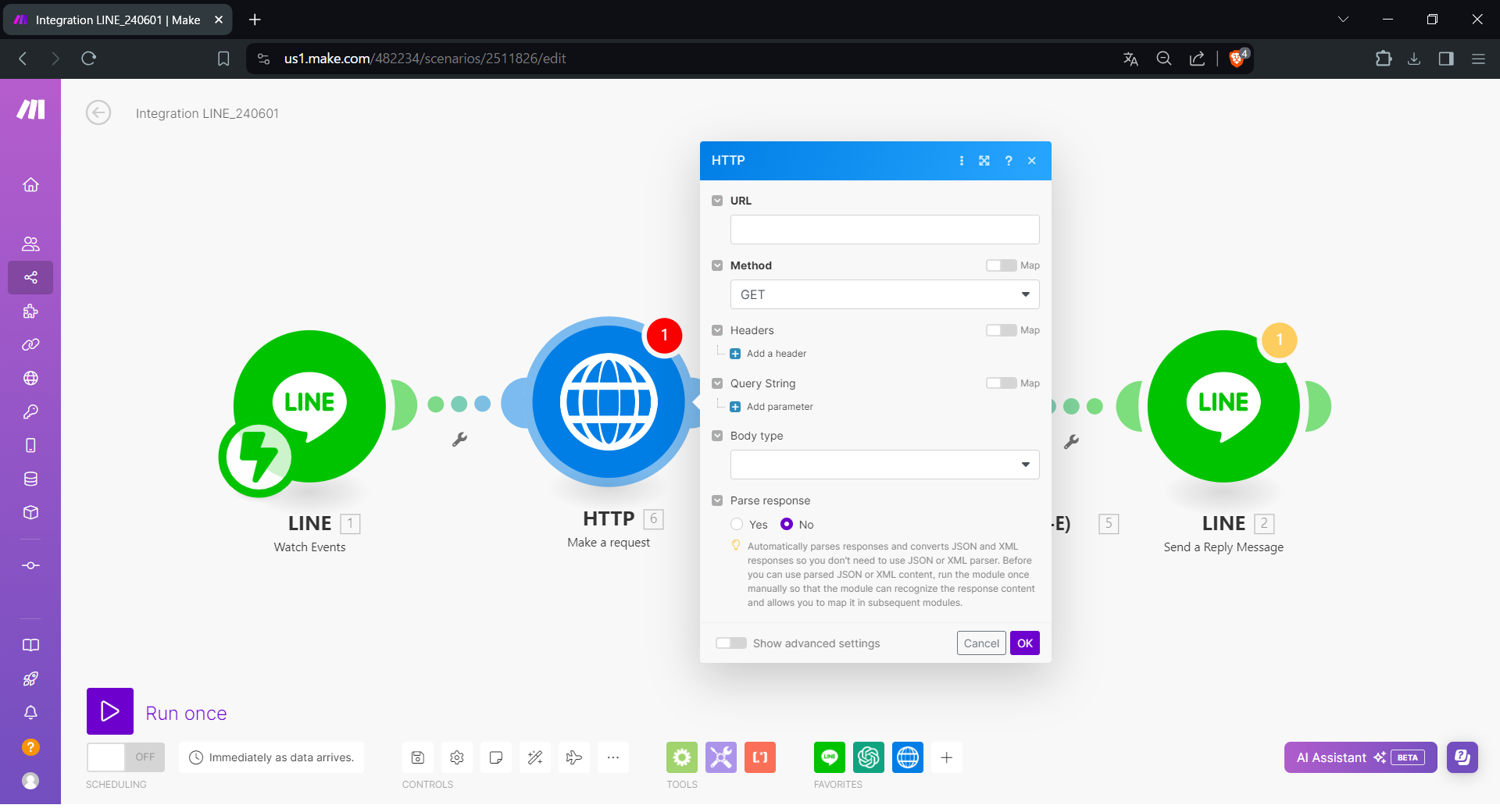Select No for Parse response

tap(787, 525)
